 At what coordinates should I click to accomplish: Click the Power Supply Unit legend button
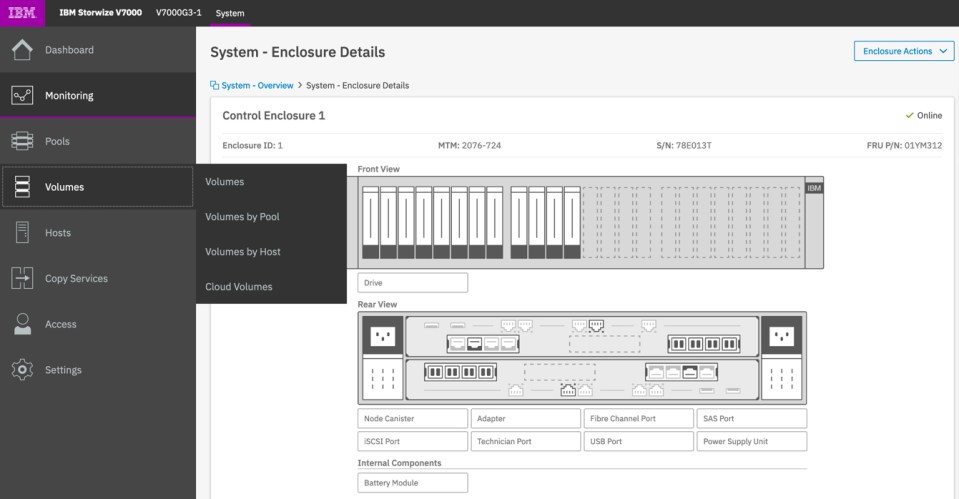(x=751, y=441)
